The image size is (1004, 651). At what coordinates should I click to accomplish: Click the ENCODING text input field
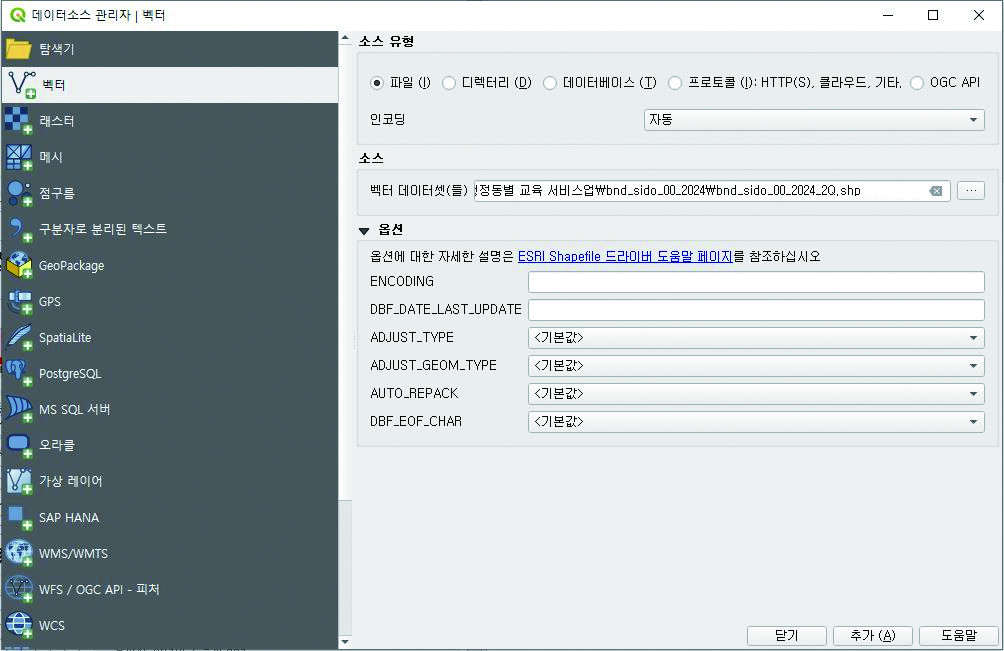(755, 282)
